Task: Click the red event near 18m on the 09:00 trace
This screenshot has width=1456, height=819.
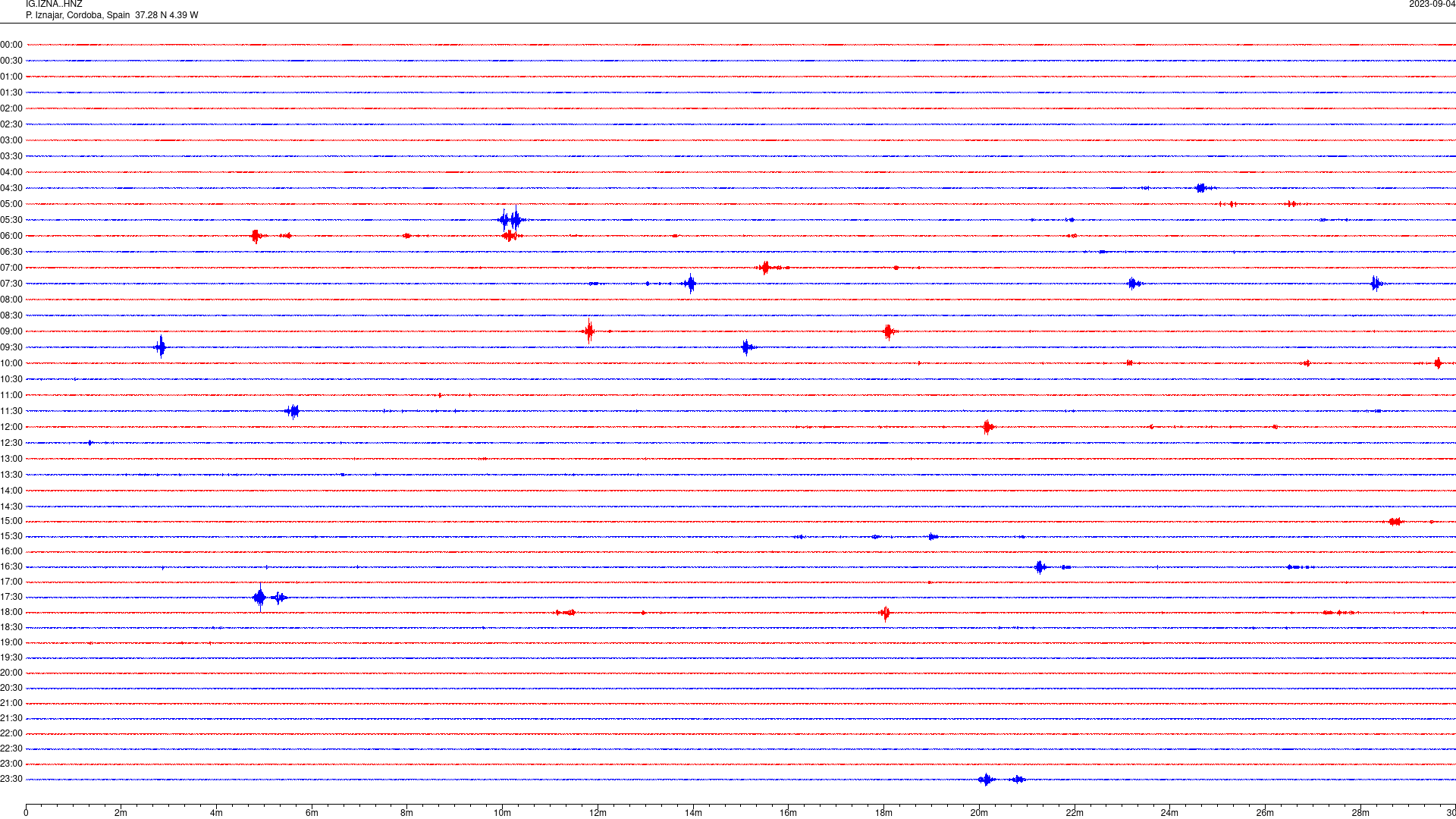Action: coord(890,331)
